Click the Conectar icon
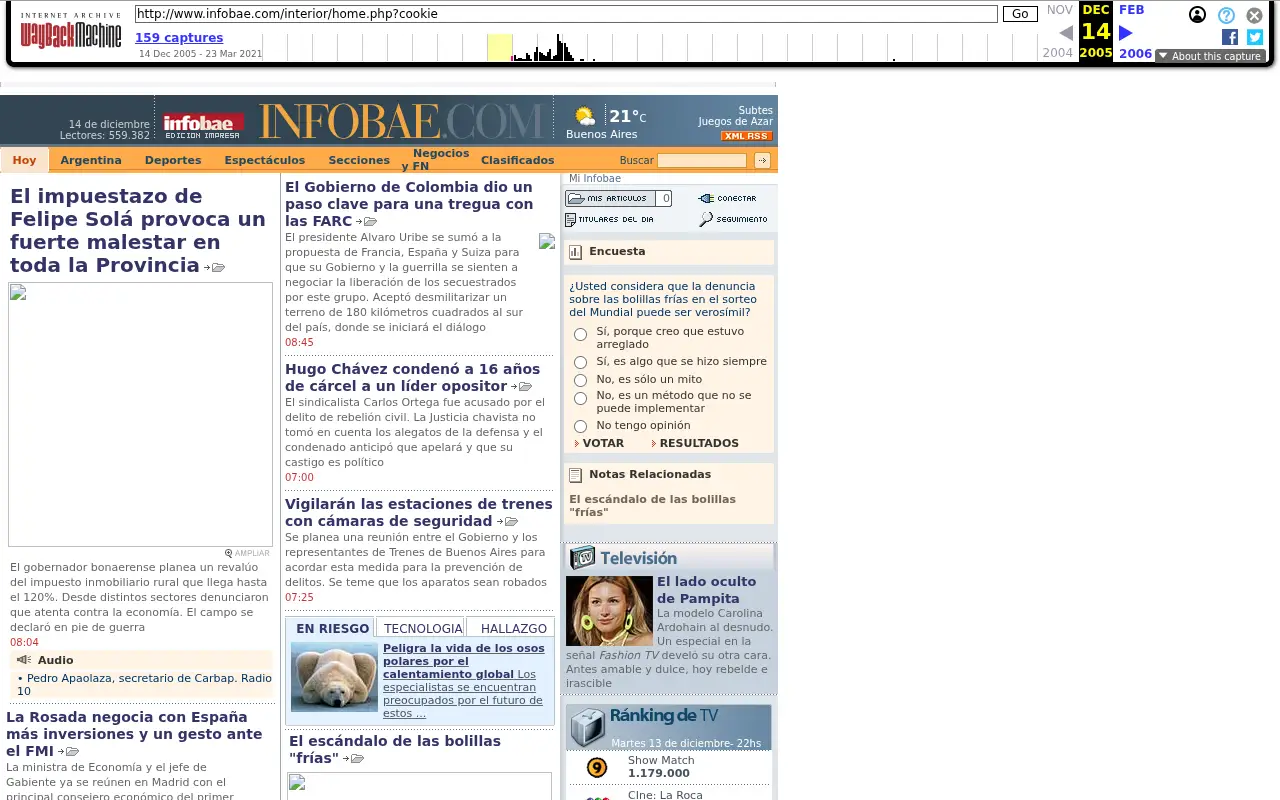1280x800 pixels. point(728,199)
